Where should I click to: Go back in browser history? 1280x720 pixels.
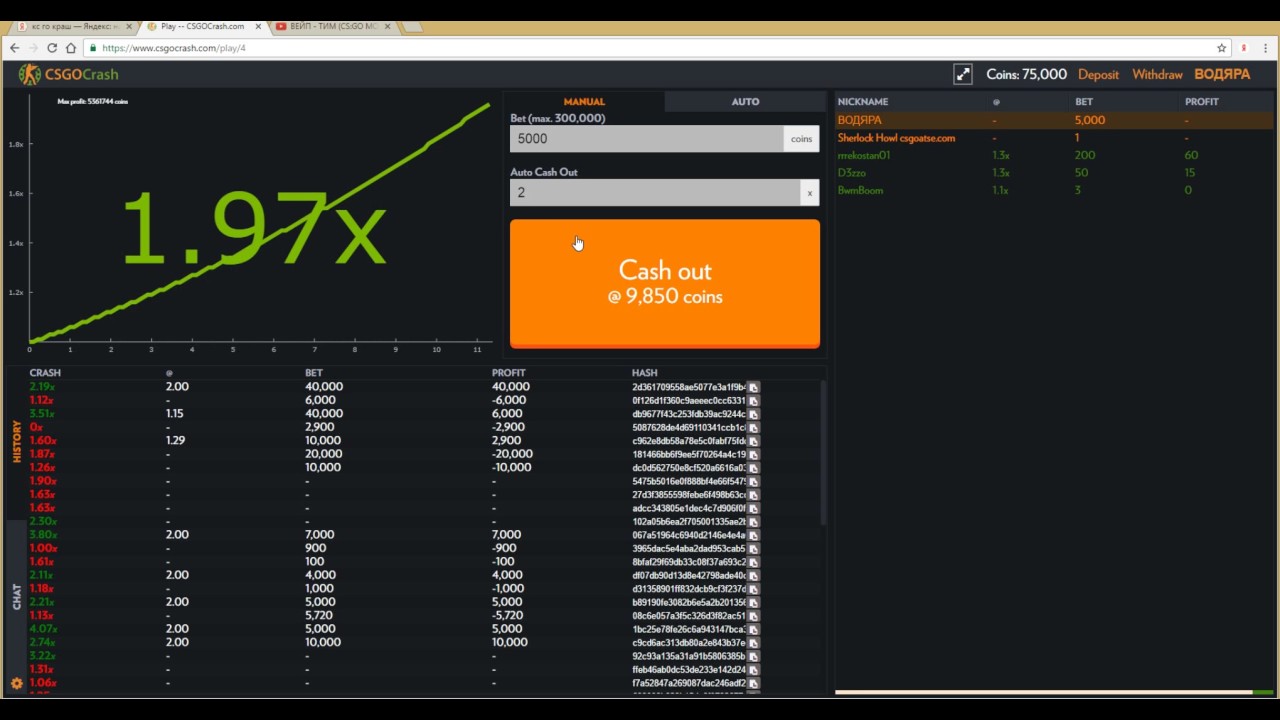coord(14,47)
